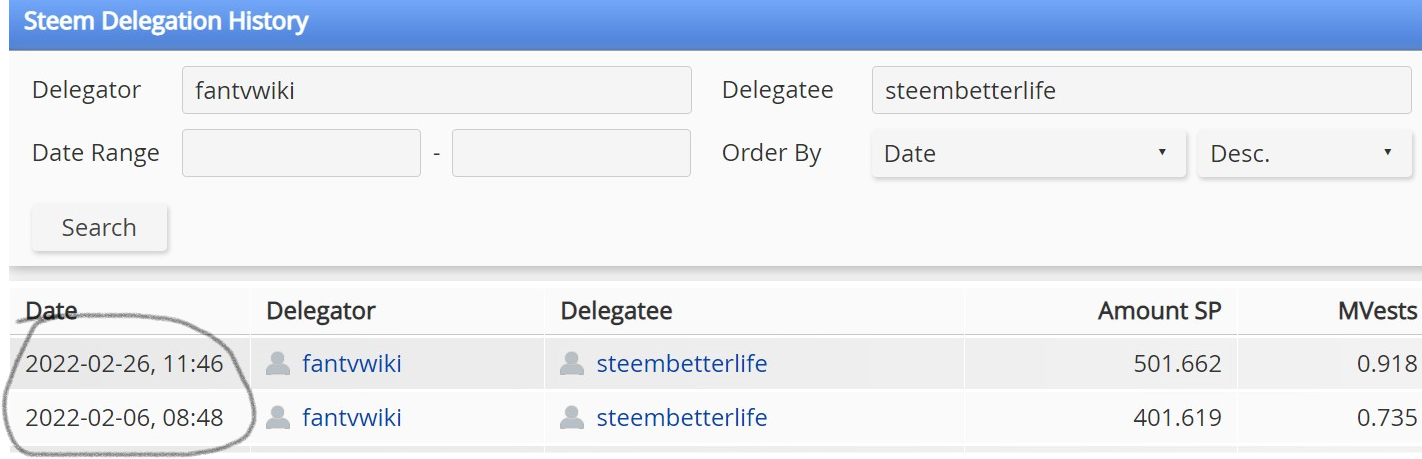The height and width of the screenshot is (459, 1422).
Task: Focus the Delegatee input containing steembetterlife
Action: click(x=1142, y=90)
